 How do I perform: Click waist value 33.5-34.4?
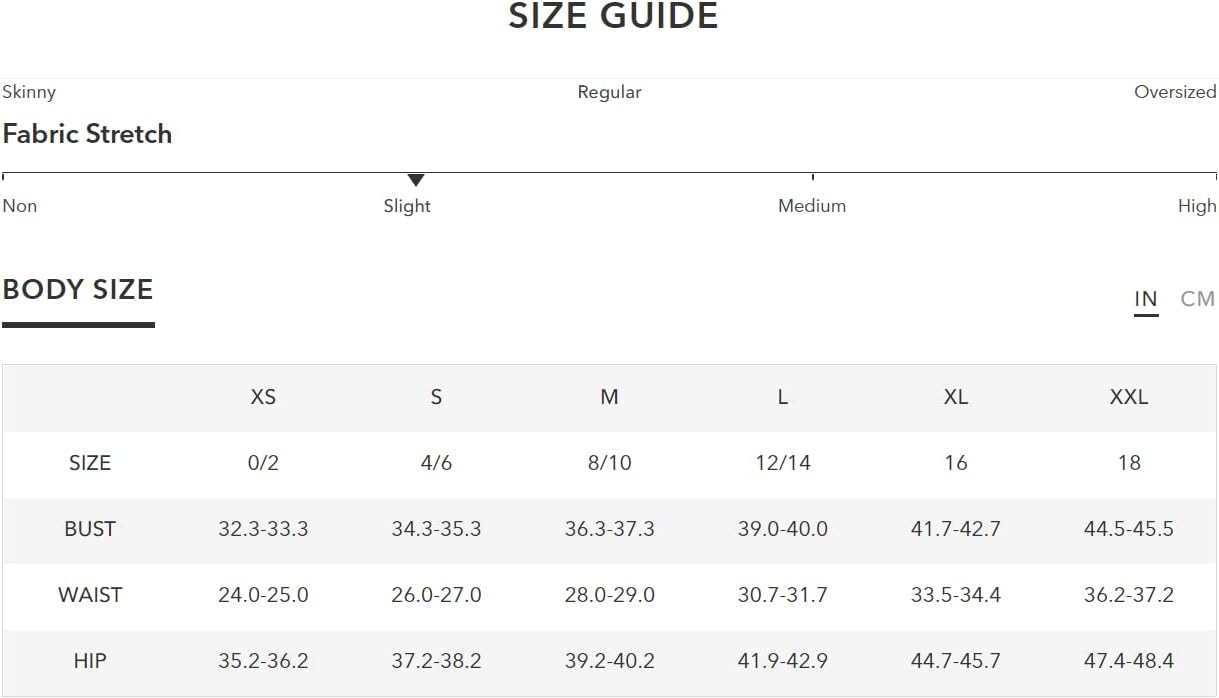tap(956, 595)
